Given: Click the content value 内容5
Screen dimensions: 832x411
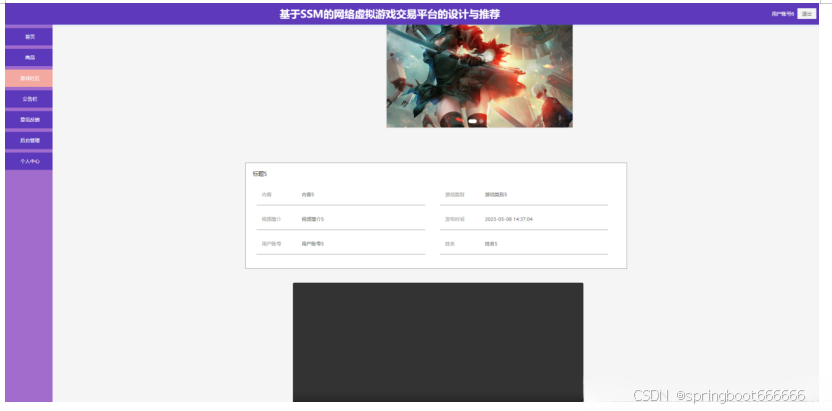Looking at the screenshot, I should (308, 195).
